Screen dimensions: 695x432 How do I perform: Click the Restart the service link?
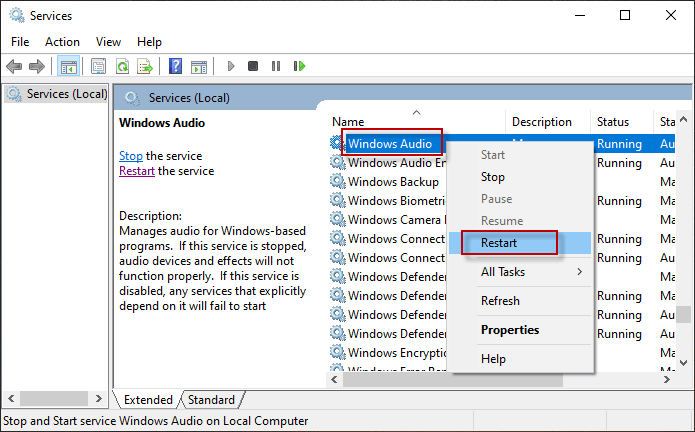pos(137,171)
